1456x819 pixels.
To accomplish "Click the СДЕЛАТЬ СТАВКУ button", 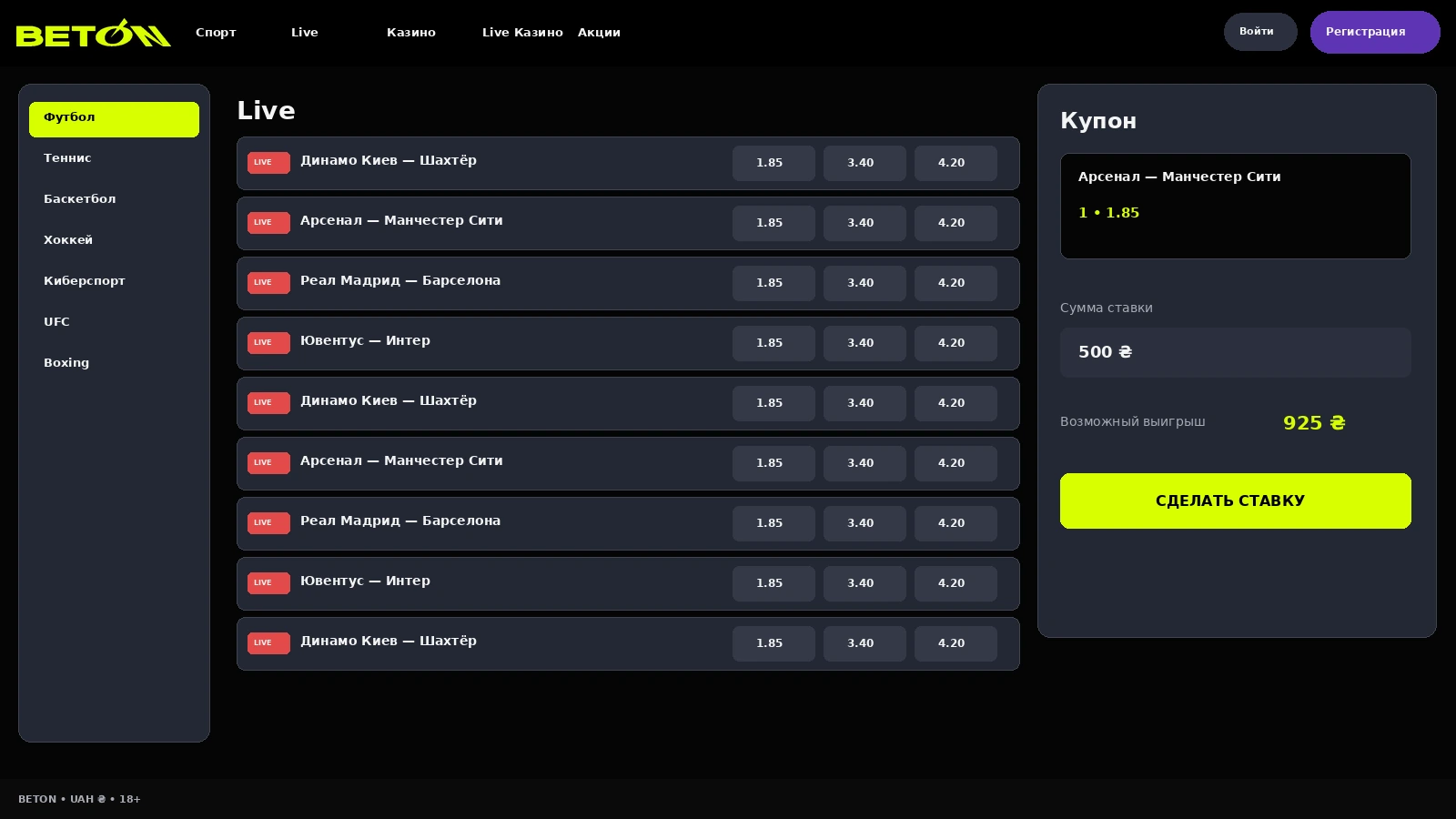I will coord(1236,500).
